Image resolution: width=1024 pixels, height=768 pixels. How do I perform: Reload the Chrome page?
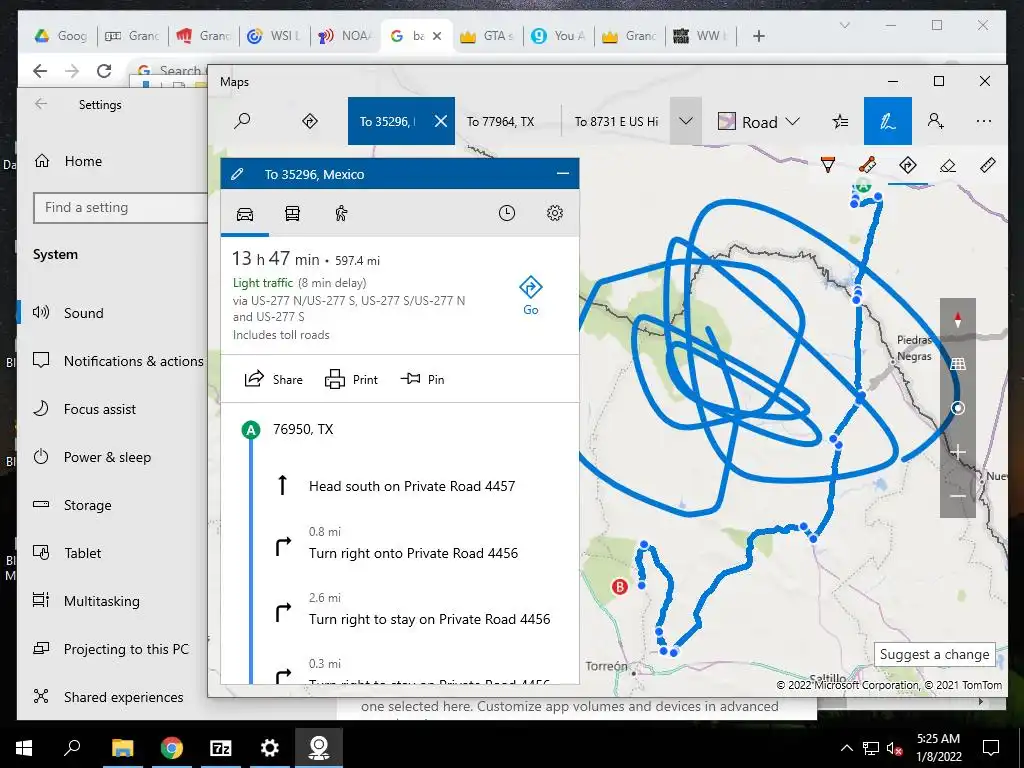pos(104,71)
